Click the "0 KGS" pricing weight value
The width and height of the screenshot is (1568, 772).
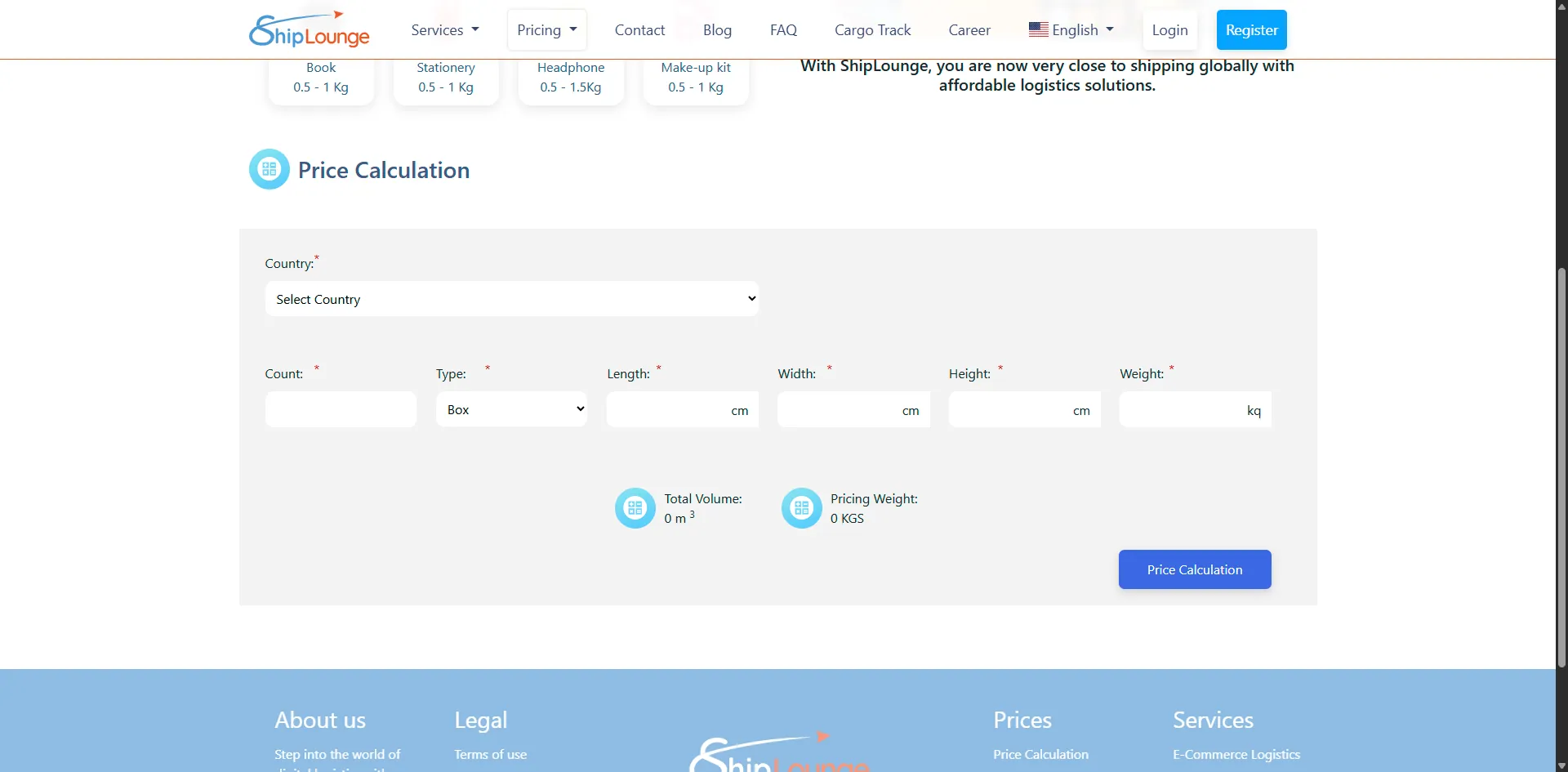(x=847, y=519)
